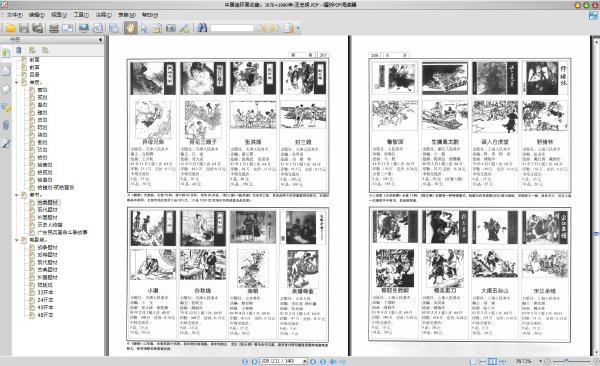Click the Open file folder icon
600x366 pixels.
point(11,28)
